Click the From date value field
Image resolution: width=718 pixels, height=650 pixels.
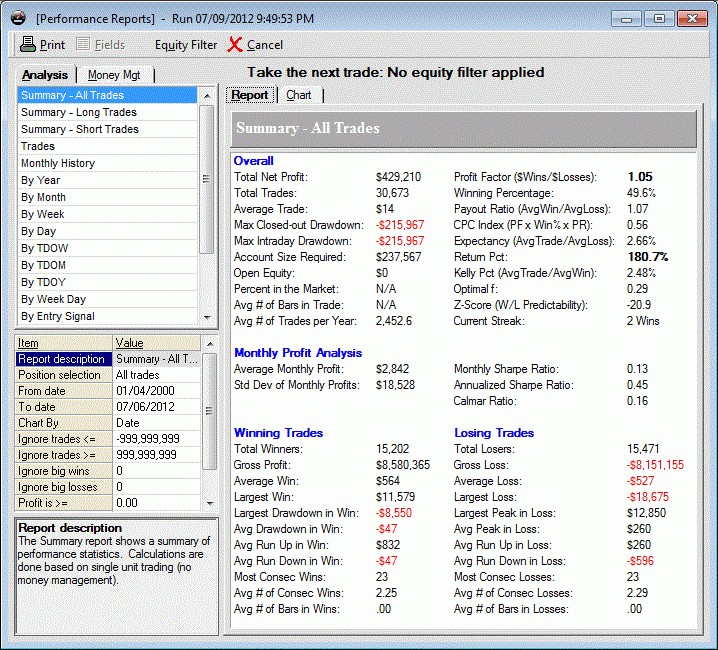(156, 391)
